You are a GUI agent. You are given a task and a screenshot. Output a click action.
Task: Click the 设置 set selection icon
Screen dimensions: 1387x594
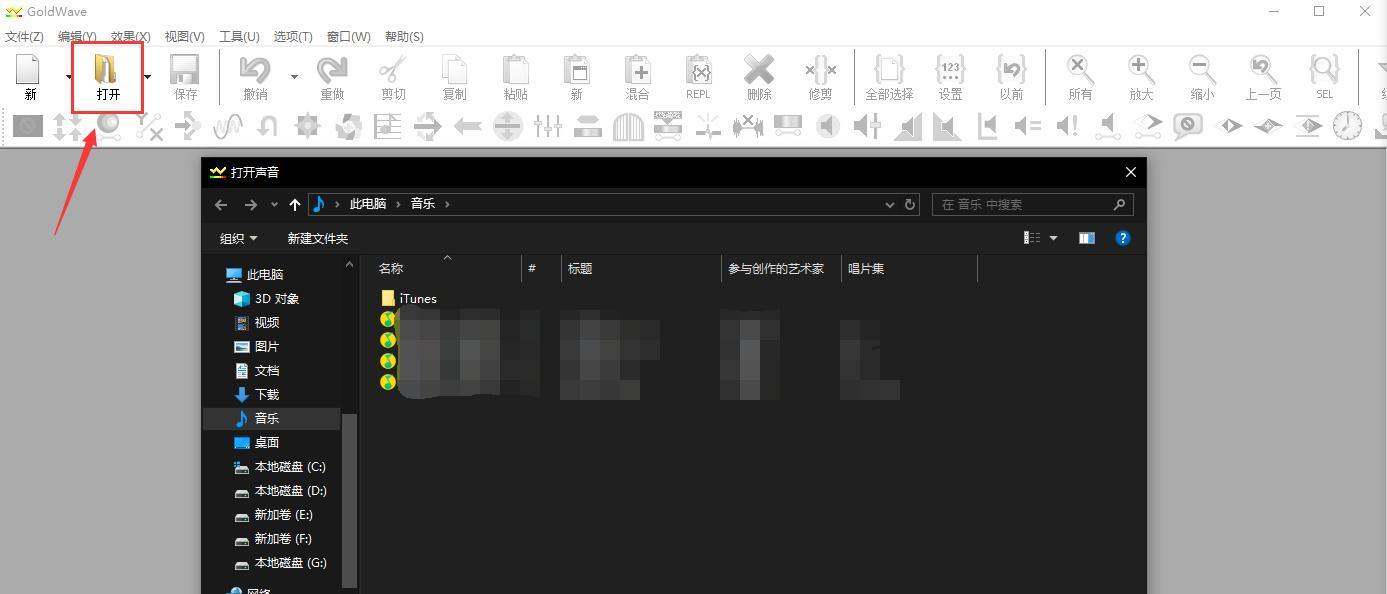(950, 70)
